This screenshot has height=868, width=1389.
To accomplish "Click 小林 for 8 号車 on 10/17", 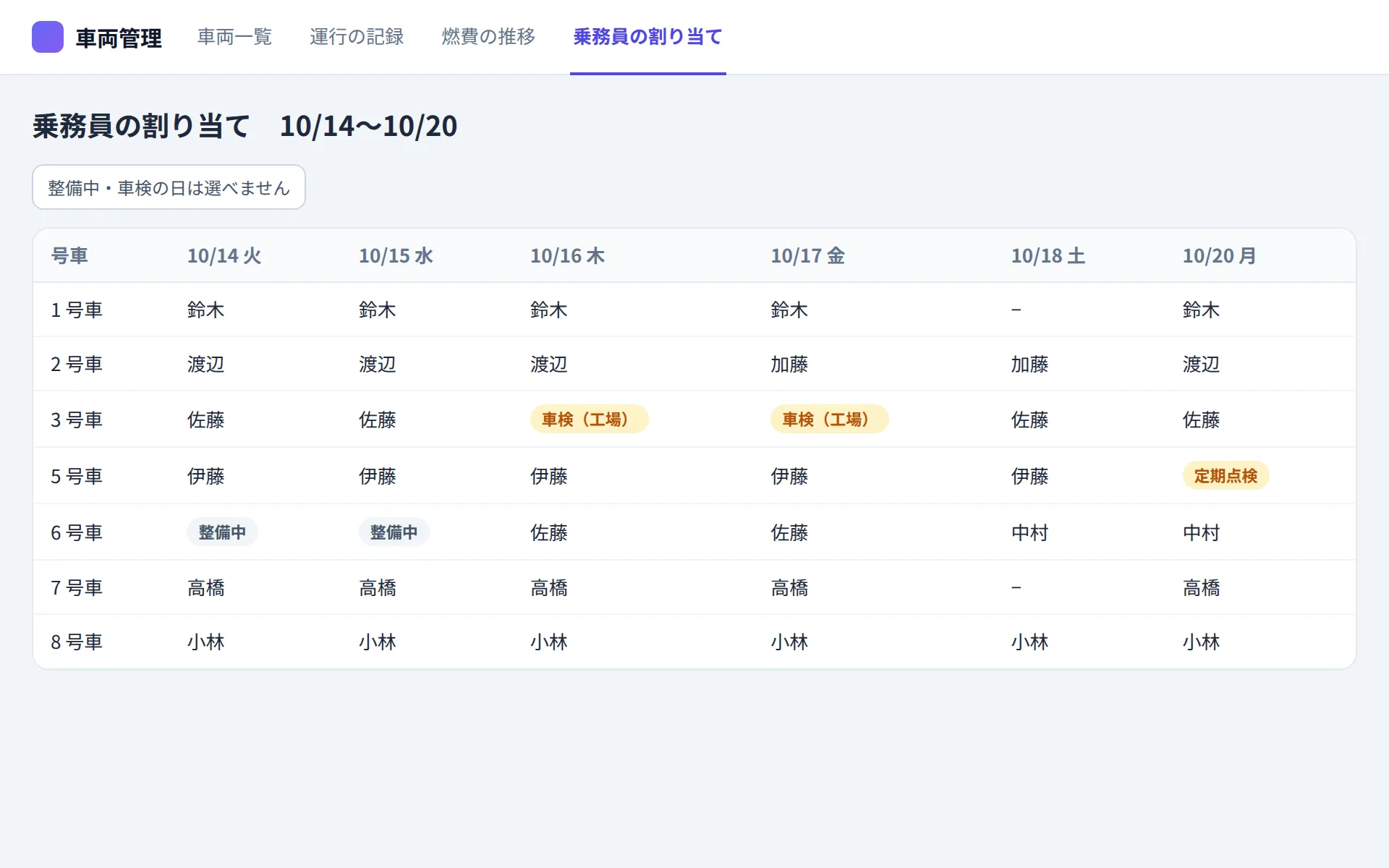I will pos(789,642).
